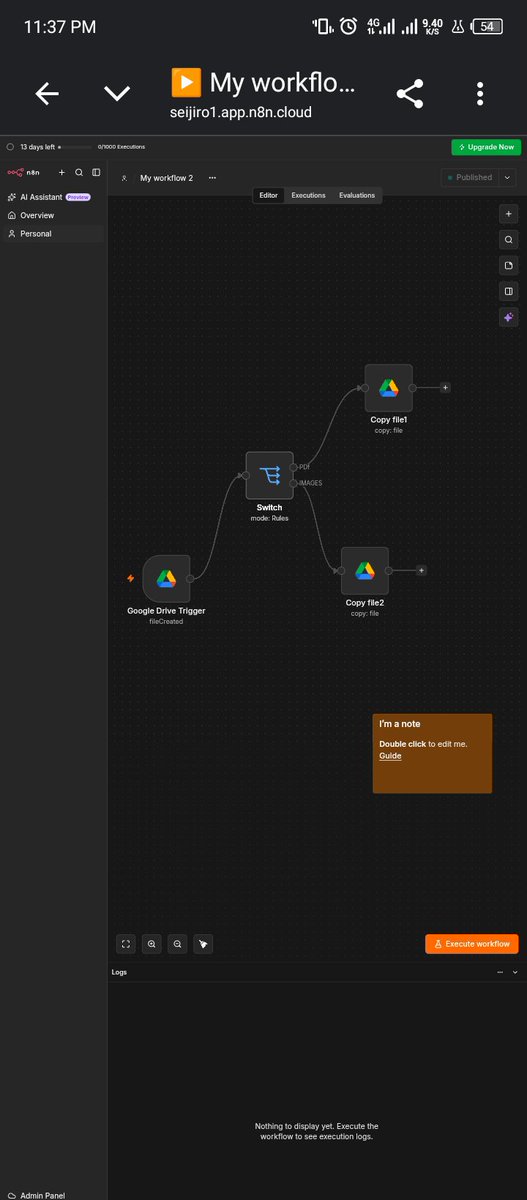Image resolution: width=527 pixels, height=1200 pixels.
Task: Click the n8n logo in sidebar
Action: click(22, 173)
